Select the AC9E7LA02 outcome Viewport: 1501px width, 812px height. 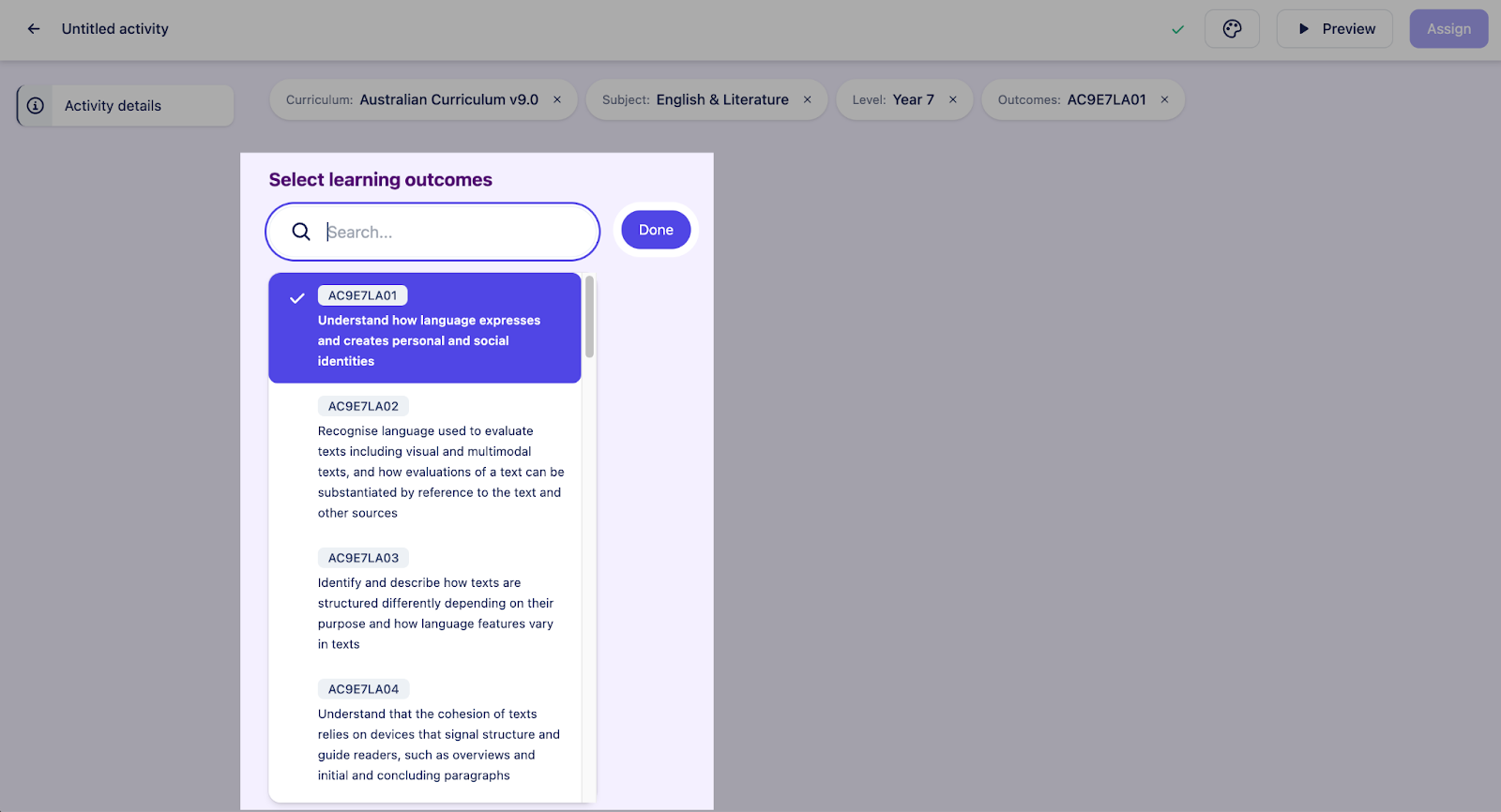tap(425, 459)
